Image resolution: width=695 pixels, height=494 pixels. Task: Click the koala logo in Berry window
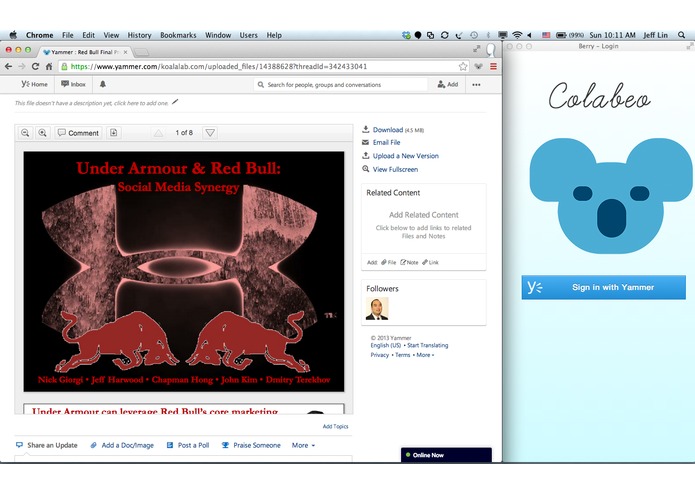[610, 196]
